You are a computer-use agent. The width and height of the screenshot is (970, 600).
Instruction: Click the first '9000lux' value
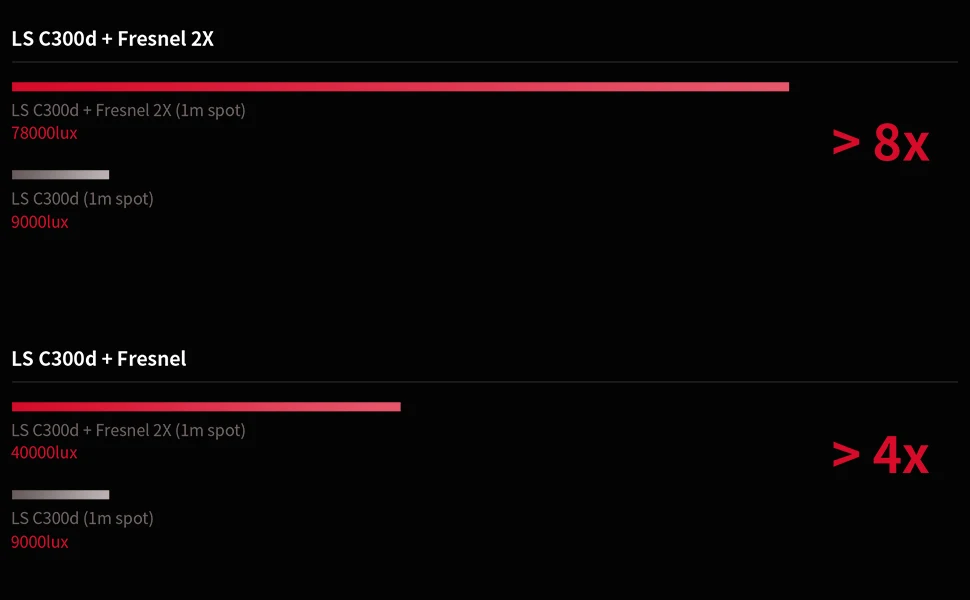click(40, 222)
